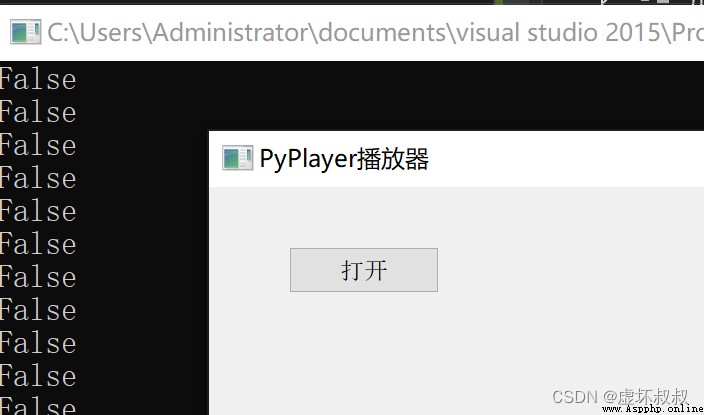Image resolution: width=704 pixels, height=415 pixels.
Task: Click the third False line beside PyPlayer title
Action: point(38,146)
